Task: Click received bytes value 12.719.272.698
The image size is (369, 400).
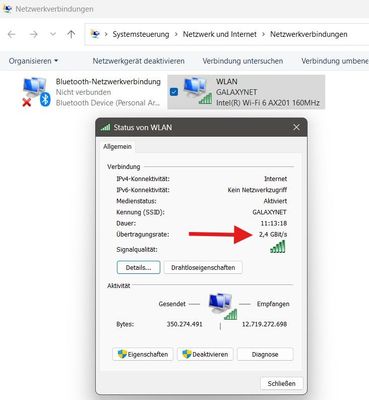Action: (264, 324)
